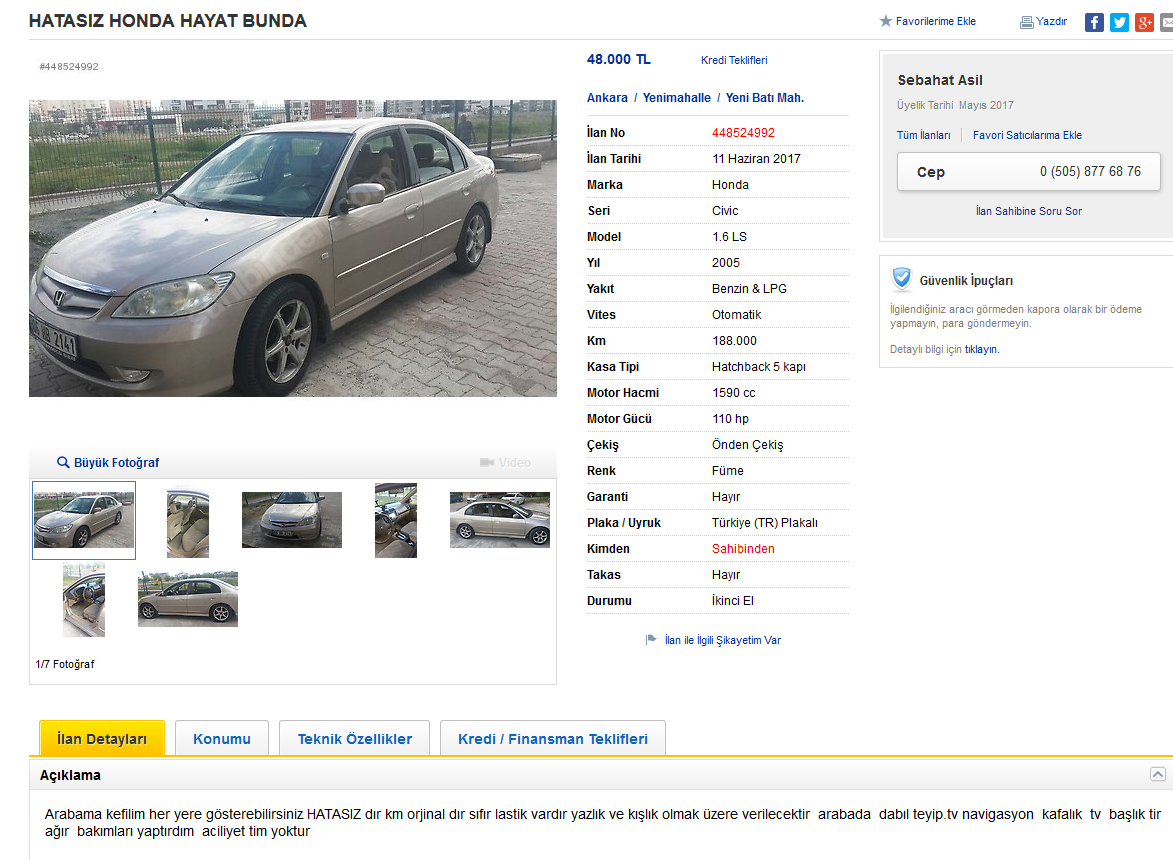Viewport: 1173px width, 860px height.
Task: Click the star icon to add favorites
Action: [886, 21]
